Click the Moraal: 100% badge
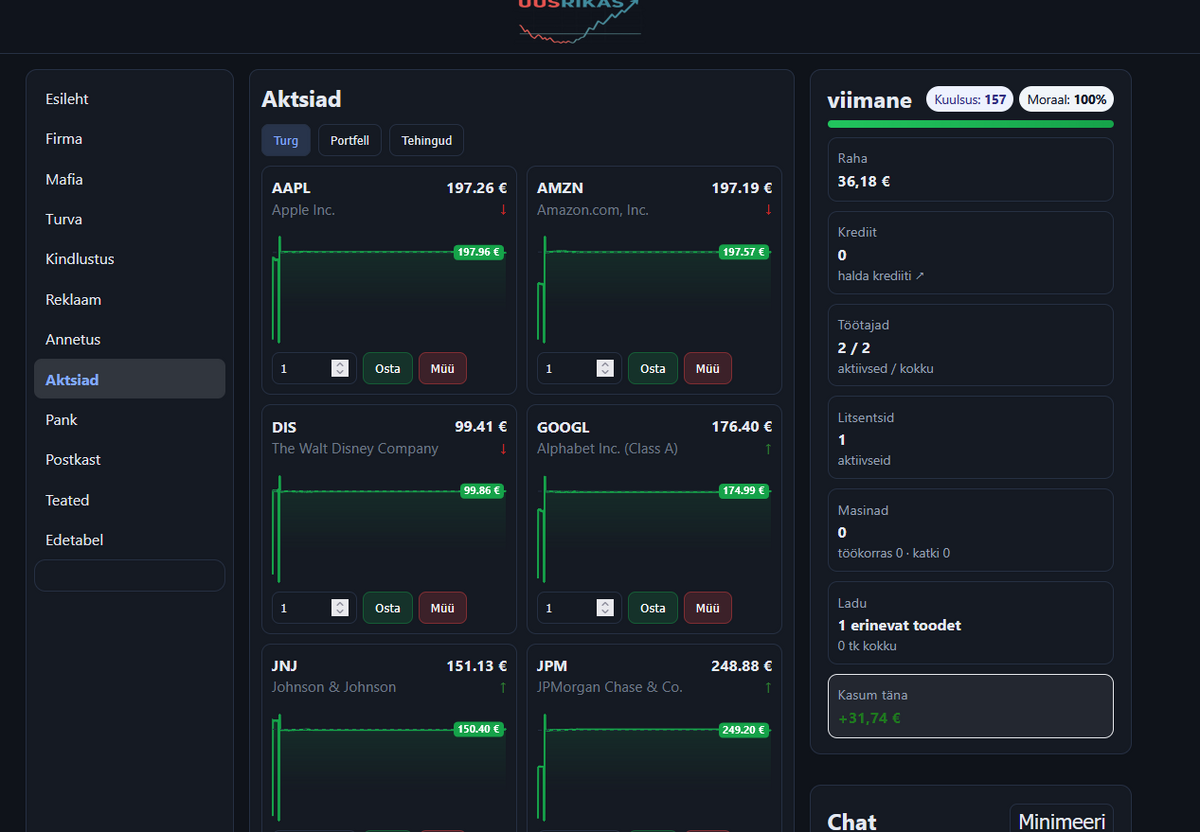The image size is (1200, 832). coord(1067,99)
